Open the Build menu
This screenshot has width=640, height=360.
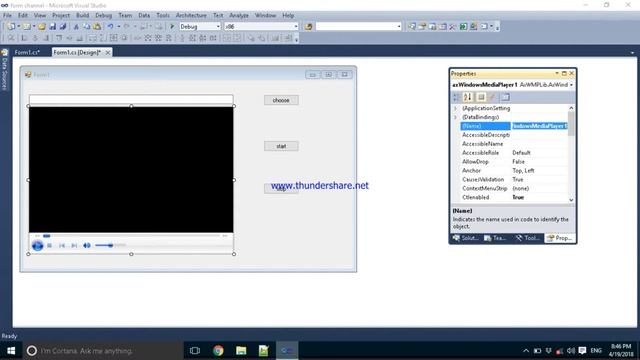point(82,15)
